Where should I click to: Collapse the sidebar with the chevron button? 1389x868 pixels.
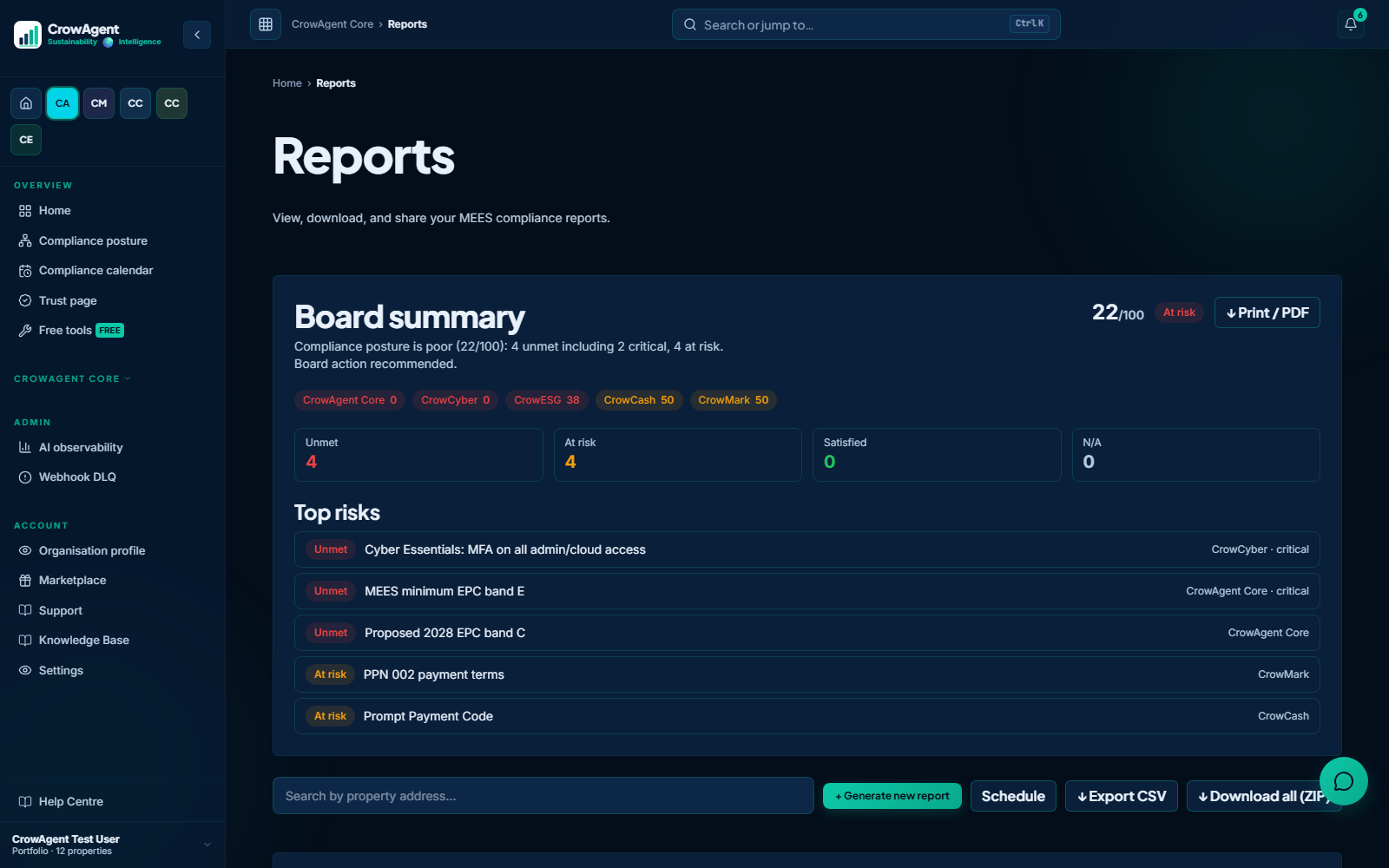click(x=197, y=35)
